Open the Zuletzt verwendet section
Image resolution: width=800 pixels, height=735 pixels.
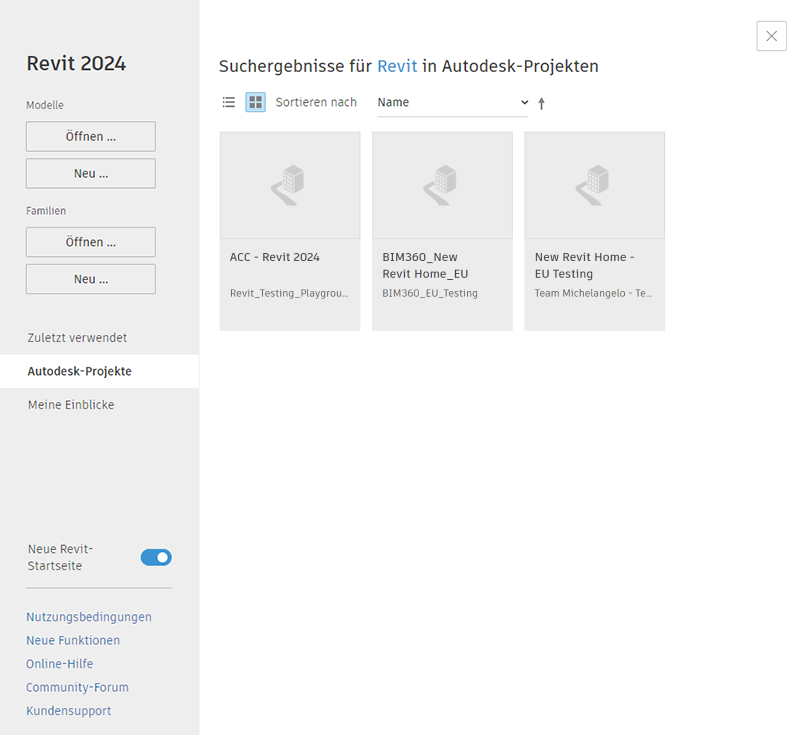pos(78,338)
